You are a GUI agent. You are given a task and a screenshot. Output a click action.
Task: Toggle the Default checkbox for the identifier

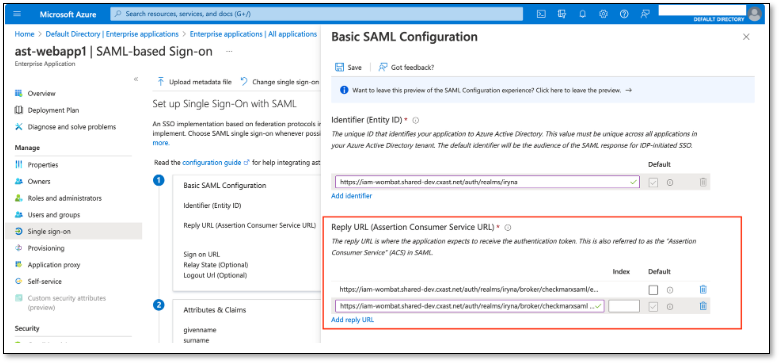(x=653, y=182)
